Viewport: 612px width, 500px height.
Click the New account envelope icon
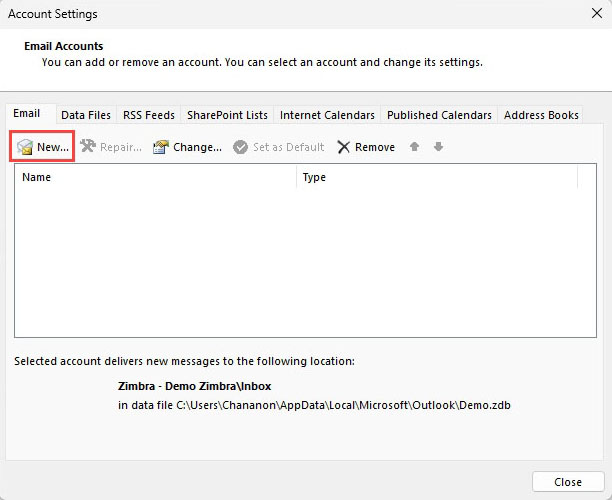25,147
